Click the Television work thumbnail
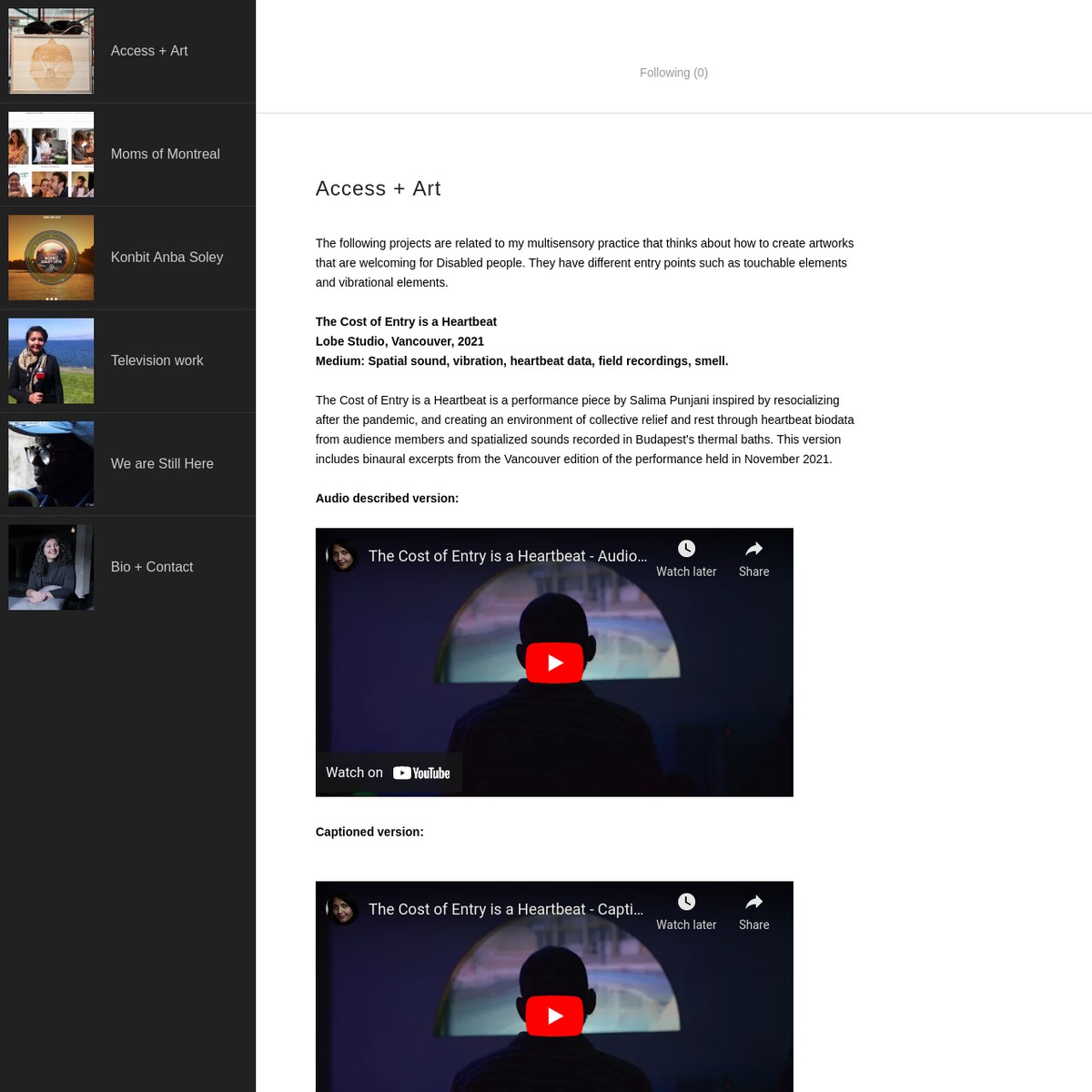Screen dimensions: 1092x1092 coord(51,360)
